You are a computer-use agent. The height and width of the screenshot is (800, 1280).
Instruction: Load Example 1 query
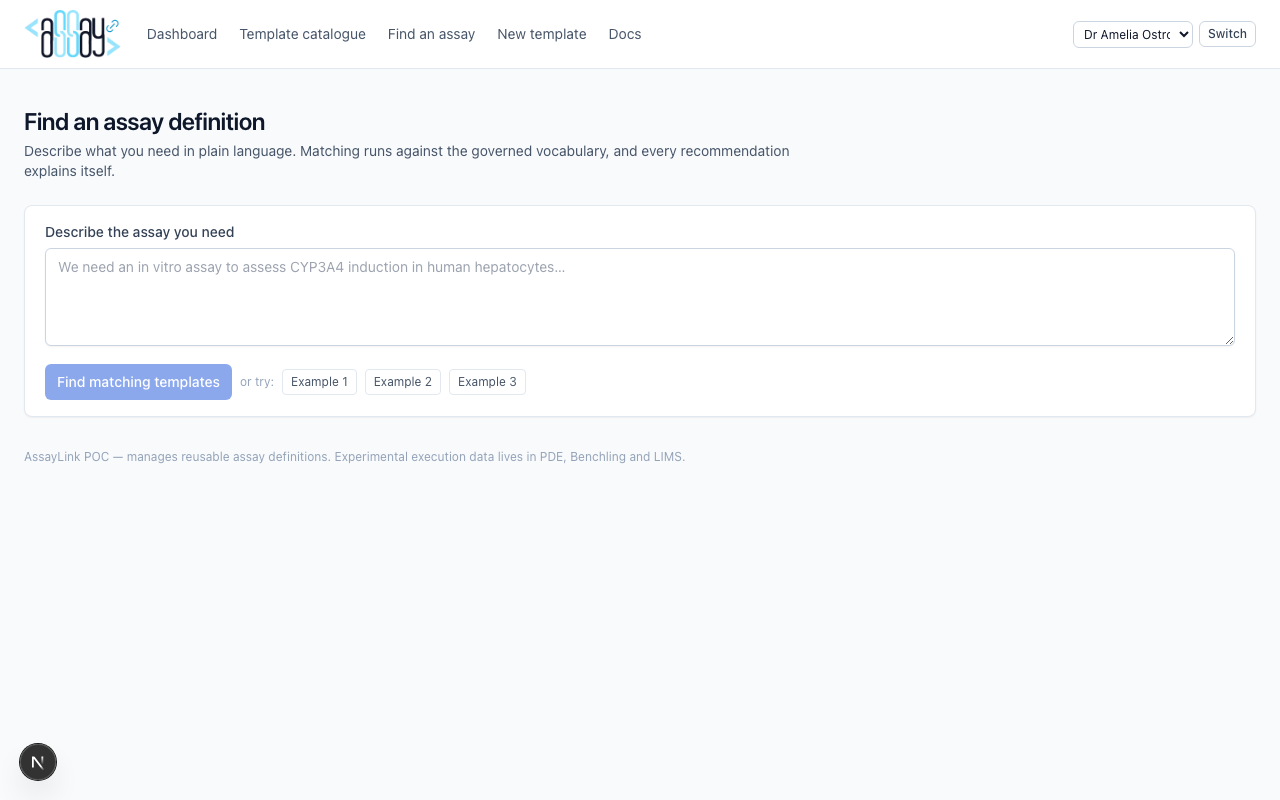(x=319, y=382)
